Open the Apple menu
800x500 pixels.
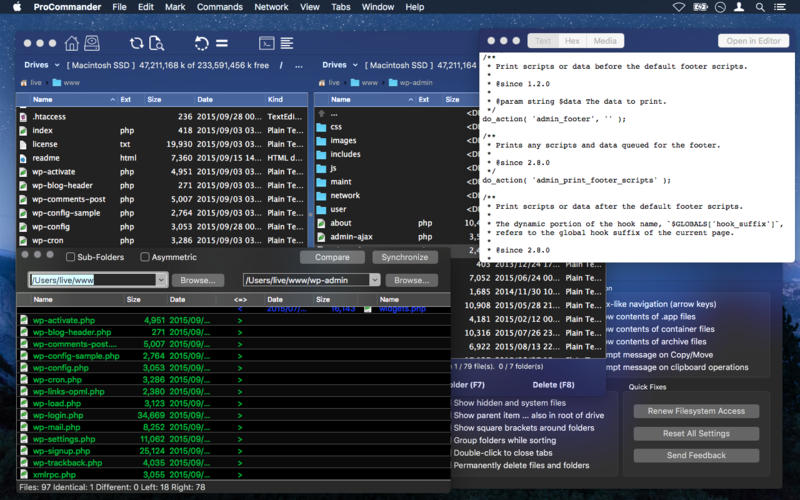pos(17,7)
